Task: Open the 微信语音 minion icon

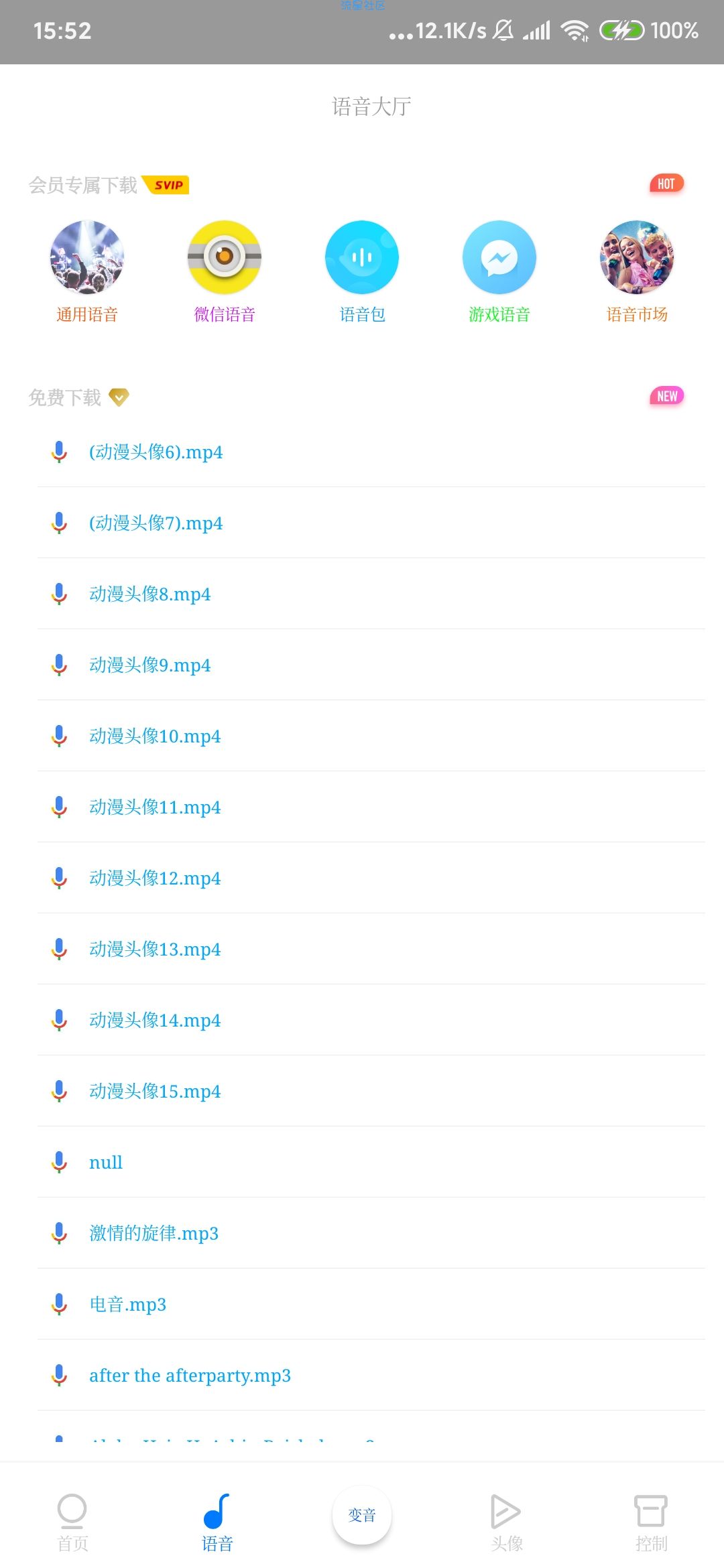Action: coord(225,257)
